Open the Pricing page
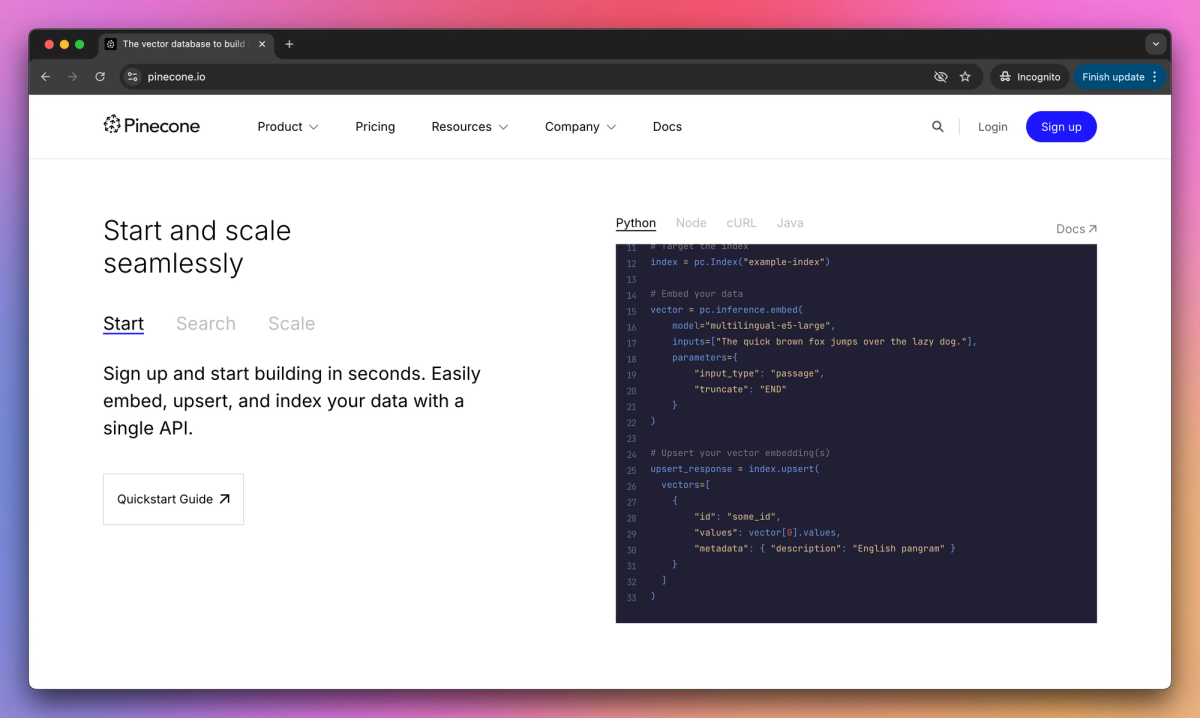Viewport: 1200px width, 718px height. (x=375, y=127)
